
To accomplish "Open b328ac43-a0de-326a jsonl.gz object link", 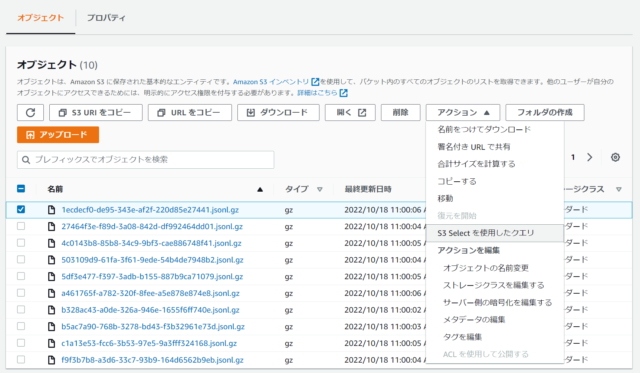I will (150, 310).
